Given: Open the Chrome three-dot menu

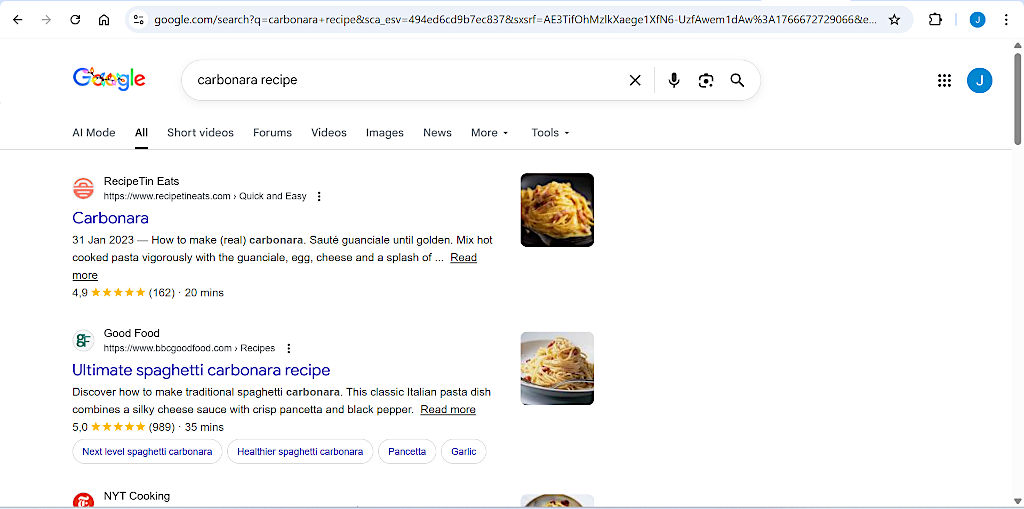Looking at the screenshot, I should click(1006, 20).
